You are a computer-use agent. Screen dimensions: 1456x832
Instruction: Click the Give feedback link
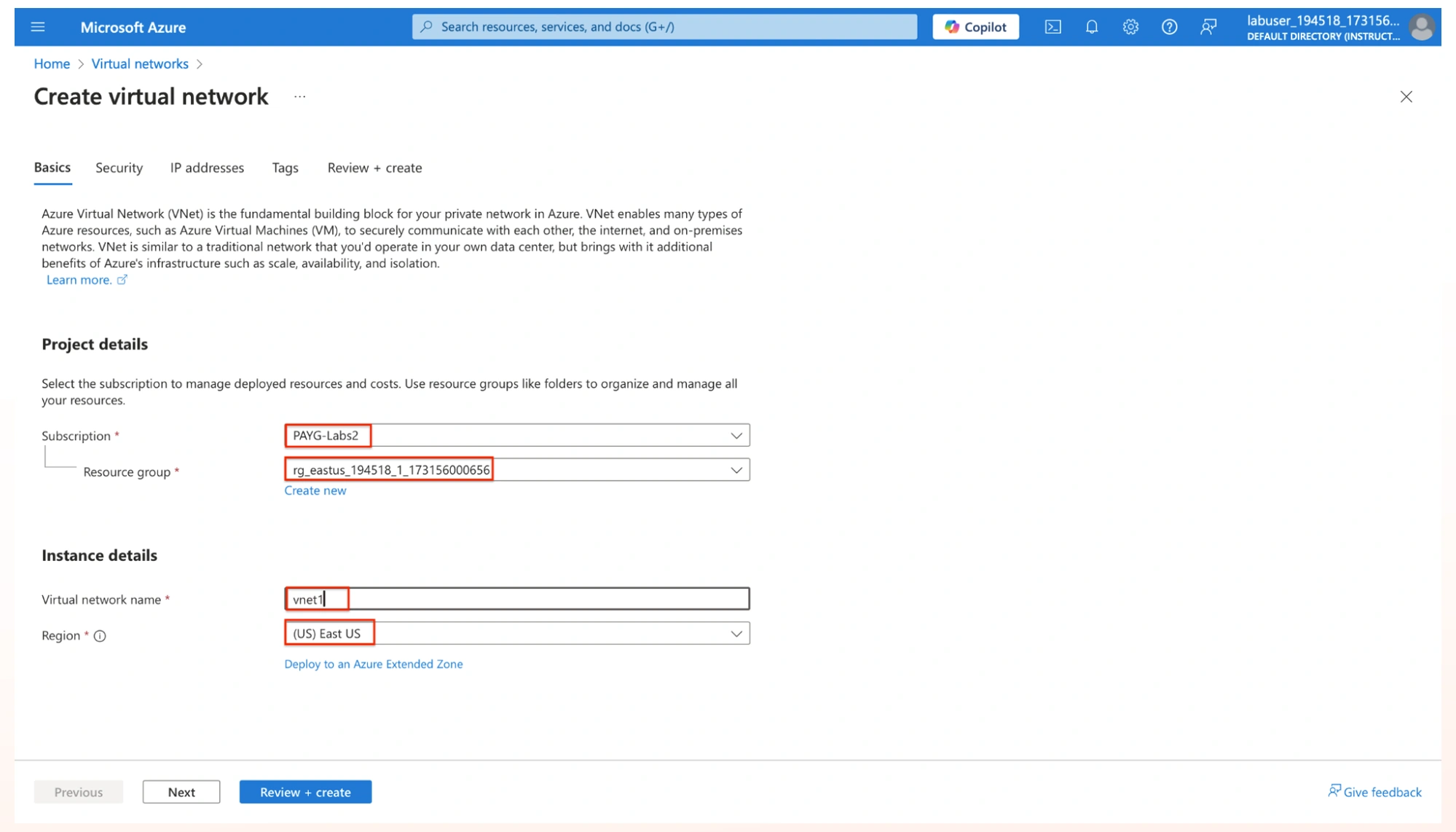[1374, 792]
